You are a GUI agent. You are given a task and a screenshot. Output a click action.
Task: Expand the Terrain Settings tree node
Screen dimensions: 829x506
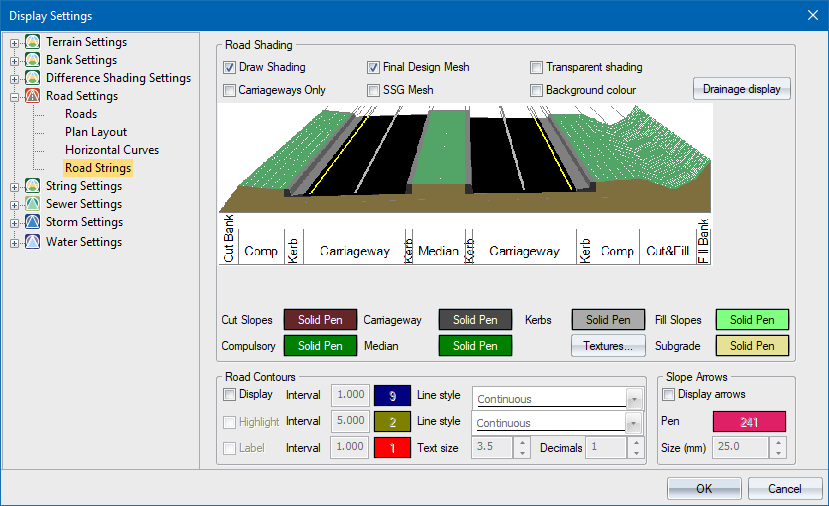click(14, 43)
